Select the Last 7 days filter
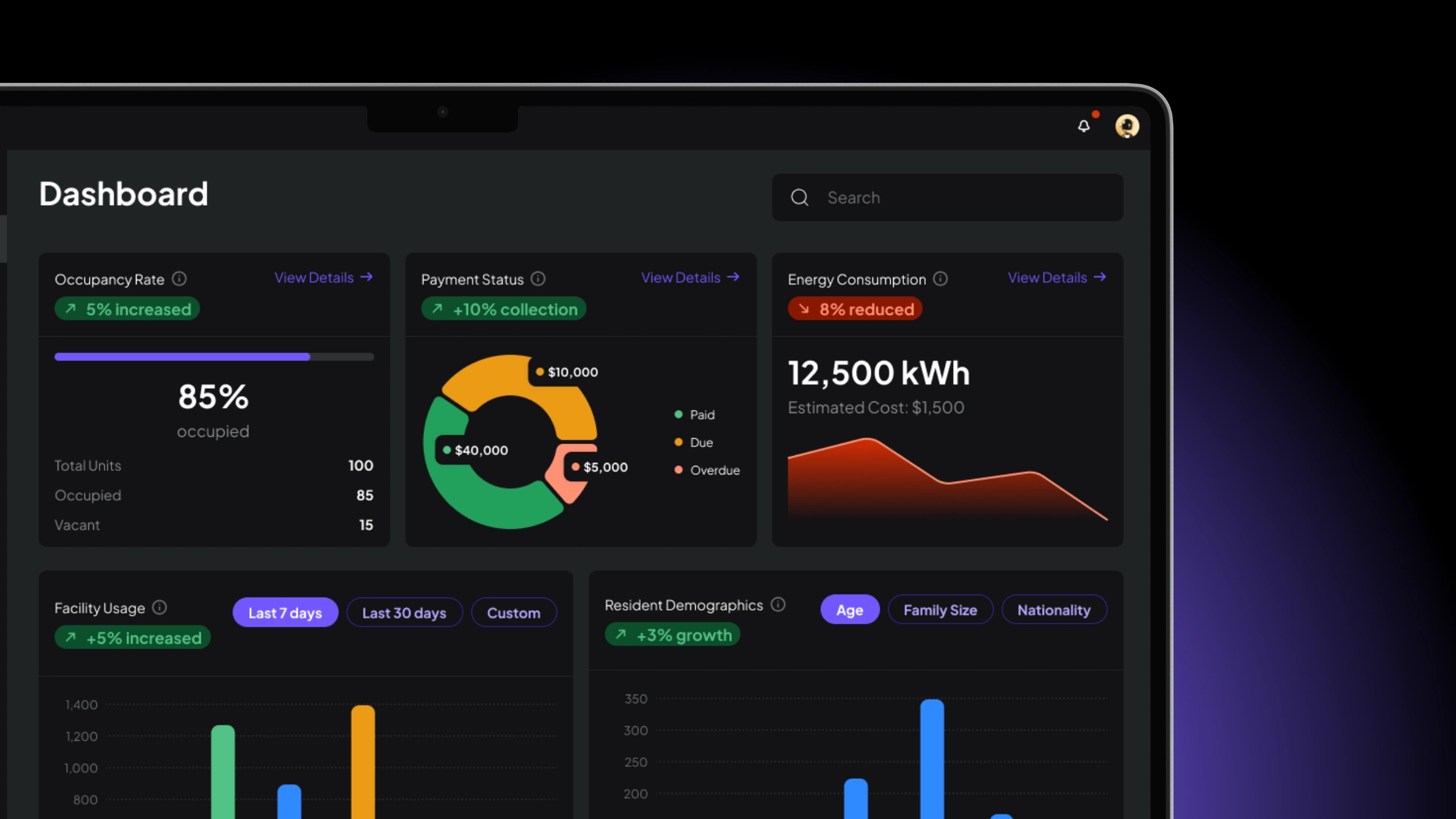This screenshot has width=1456, height=819. click(x=285, y=613)
